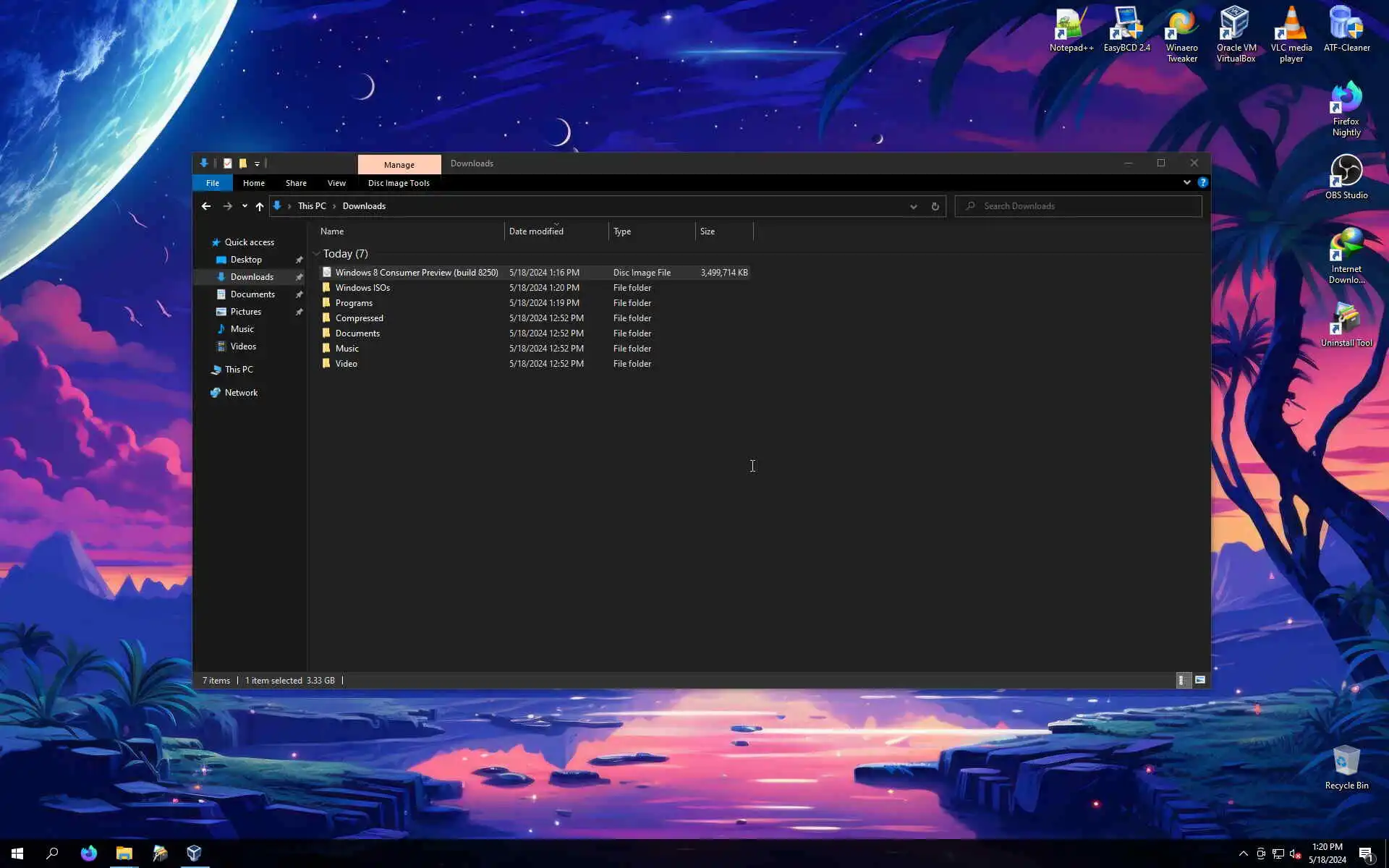Open VirtualBox from the taskbar
The height and width of the screenshot is (868, 1389).
(x=194, y=854)
